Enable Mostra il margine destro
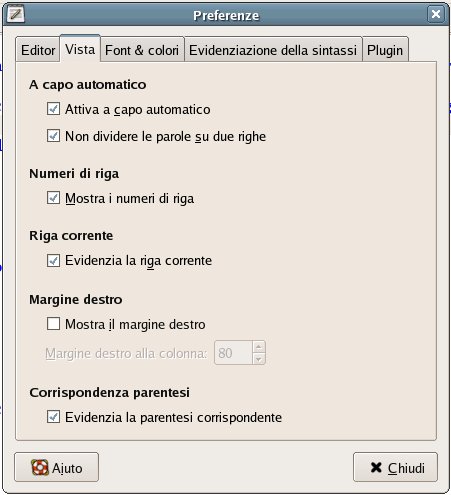 (53, 324)
